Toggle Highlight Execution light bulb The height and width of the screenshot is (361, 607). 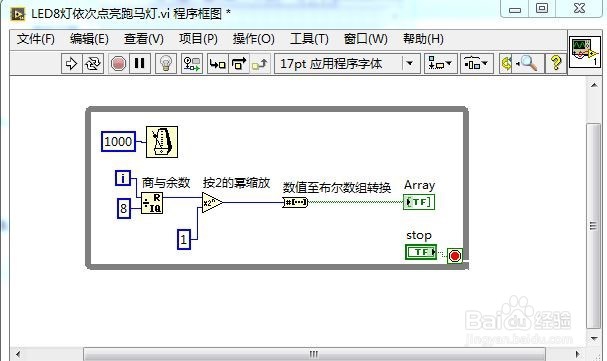pos(166,63)
